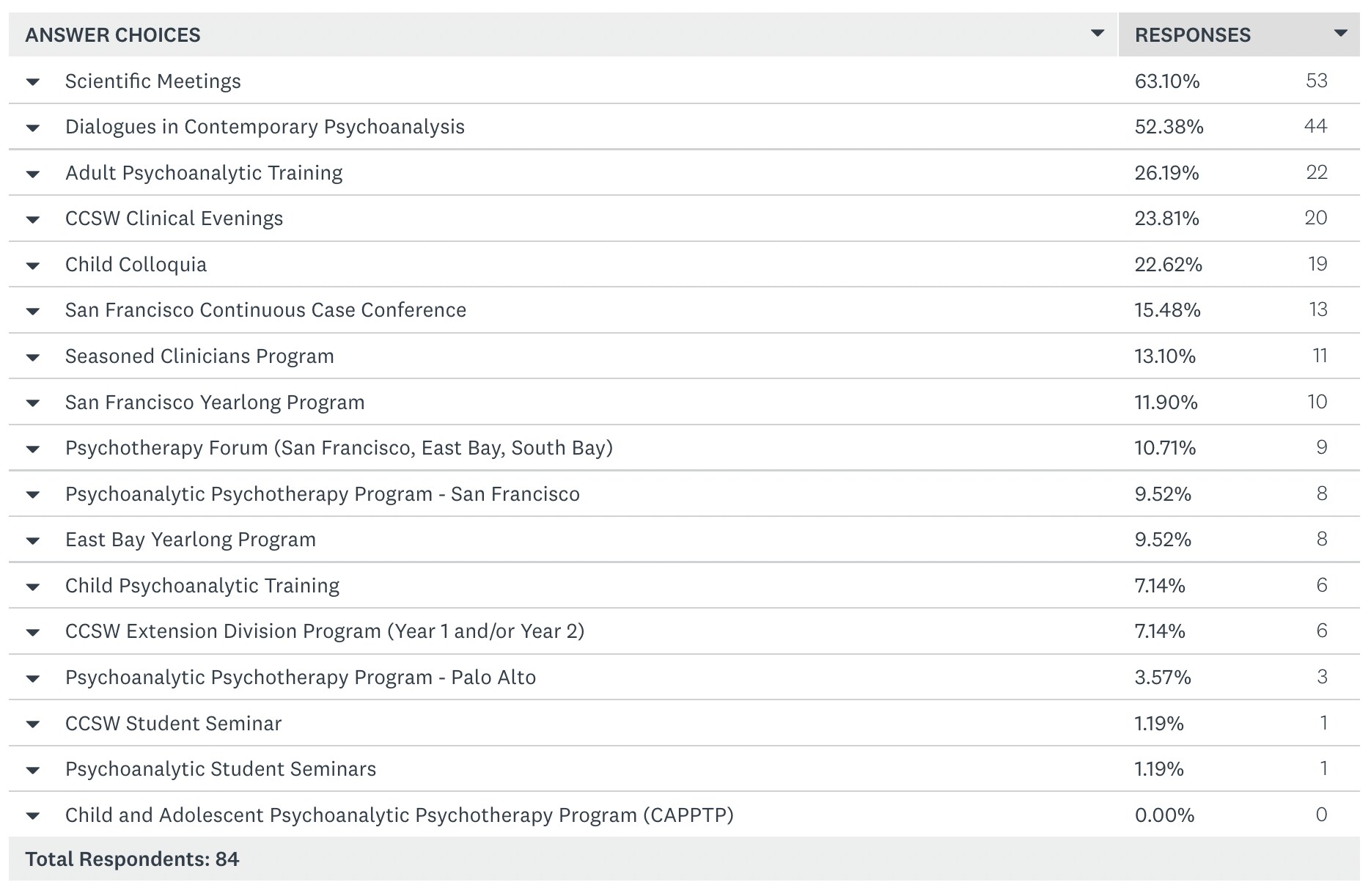Screen dimensions: 1371x896
Task: Select CCSW Extension Division Program label
Action: (325, 631)
